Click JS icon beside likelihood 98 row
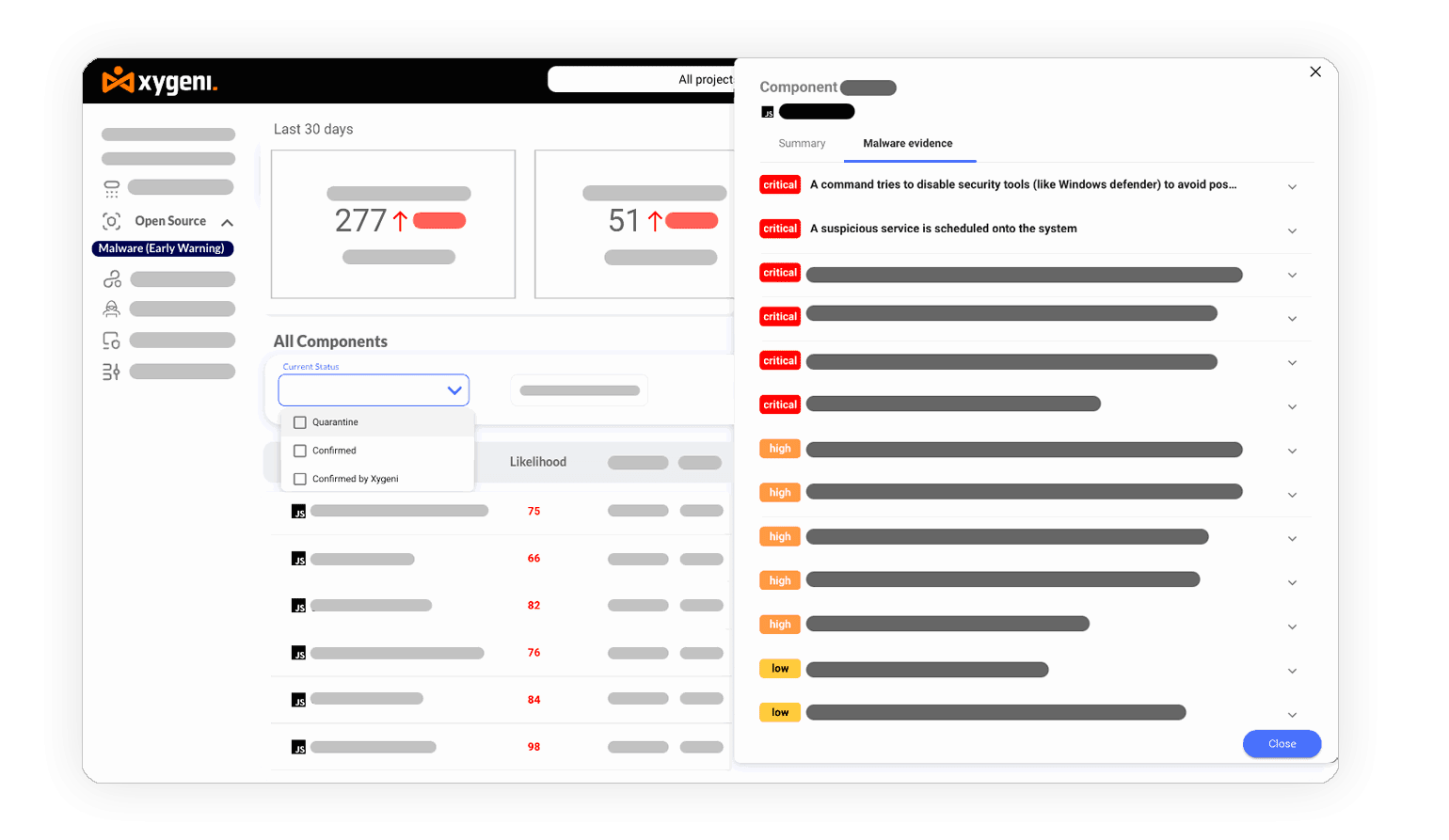The height and width of the screenshot is (840, 1449). pos(298,747)
